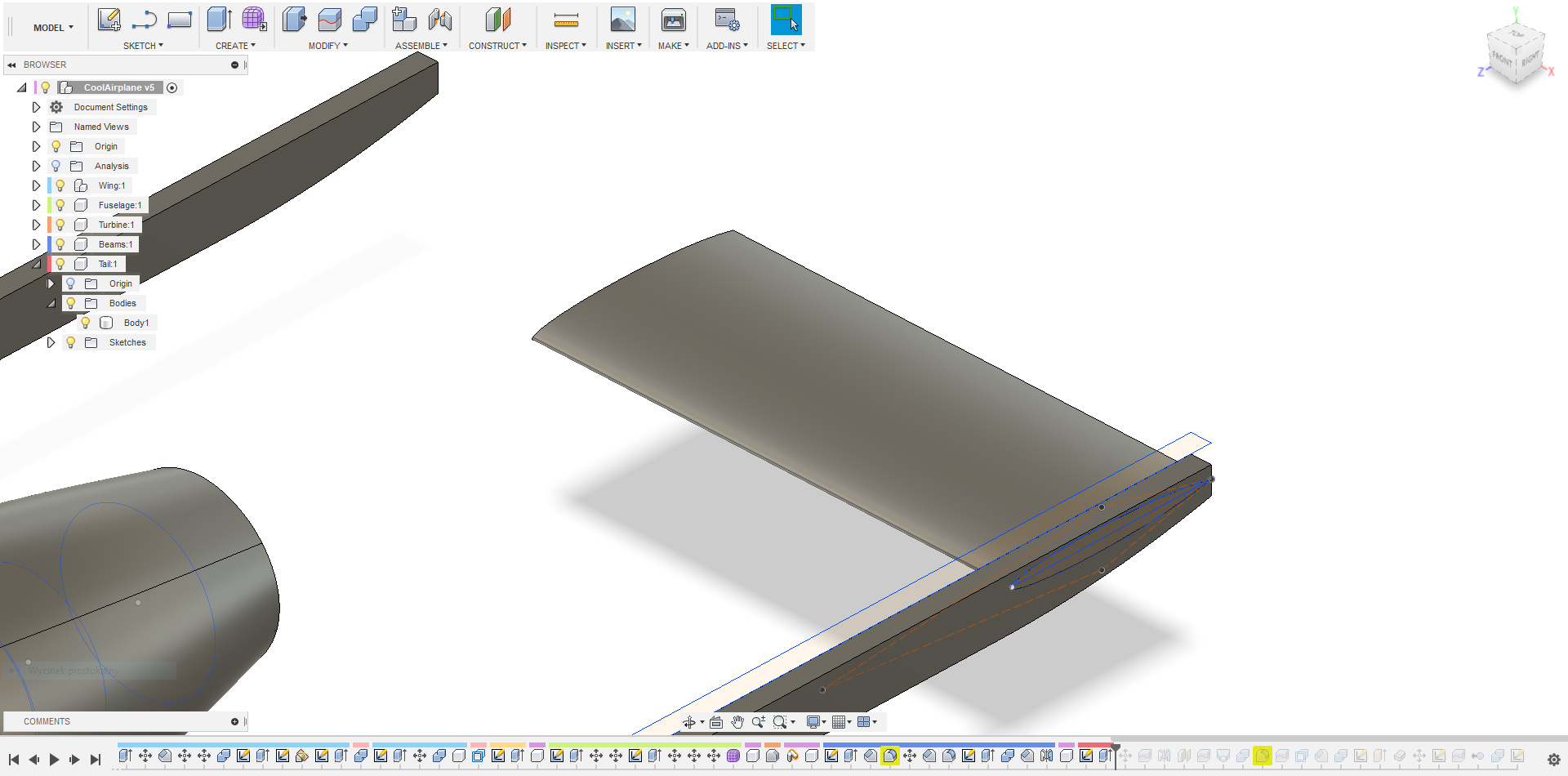
Task: Select the Rectangle sketch tool icon
Action: point(180,20)
